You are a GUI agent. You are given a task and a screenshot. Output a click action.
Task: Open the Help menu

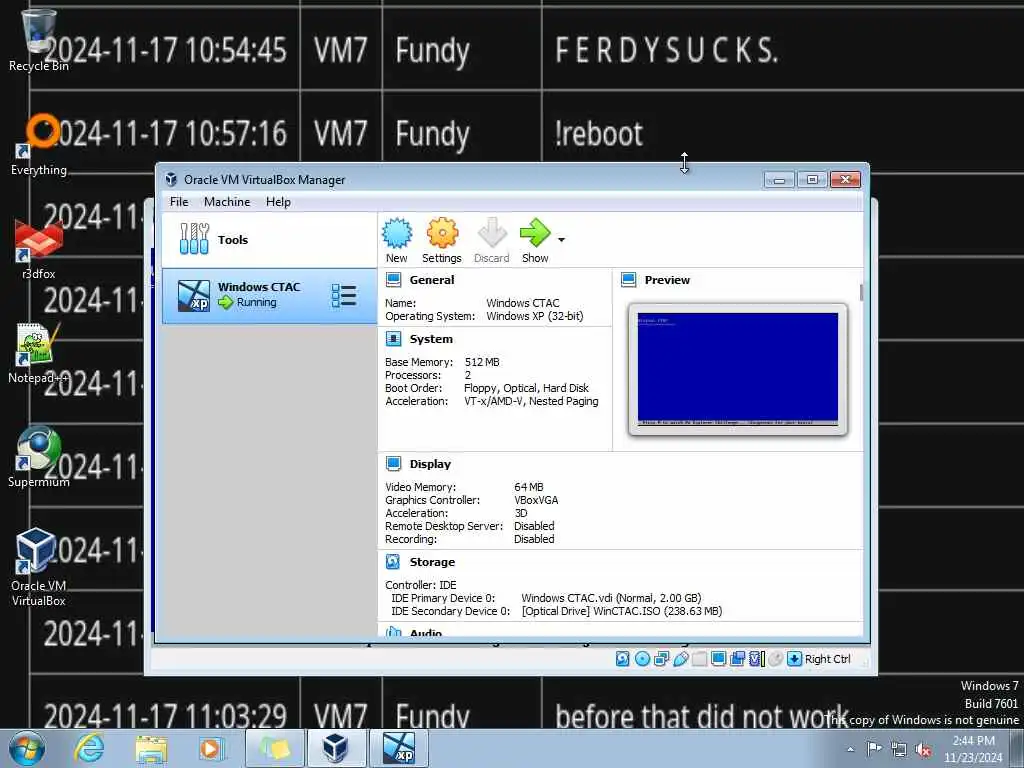pyautogui.click(x=278, y=202)
